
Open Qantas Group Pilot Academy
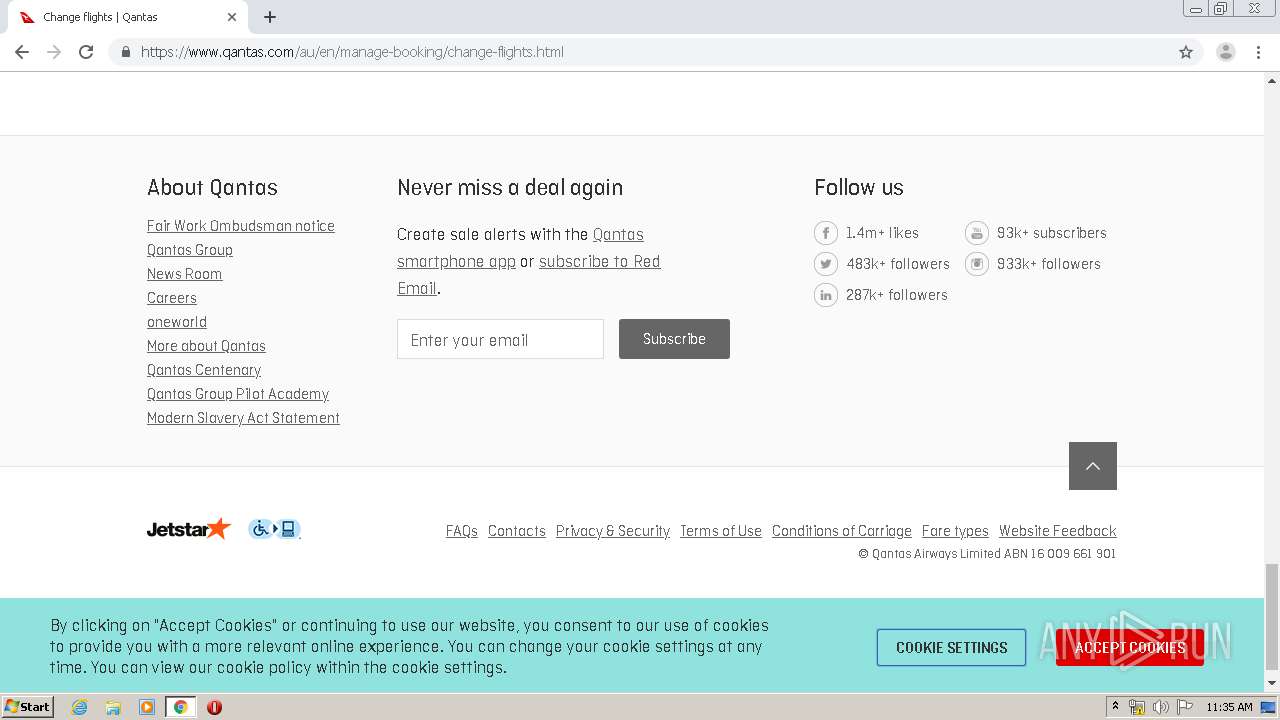pyautogui.click(x=238, y=394)
